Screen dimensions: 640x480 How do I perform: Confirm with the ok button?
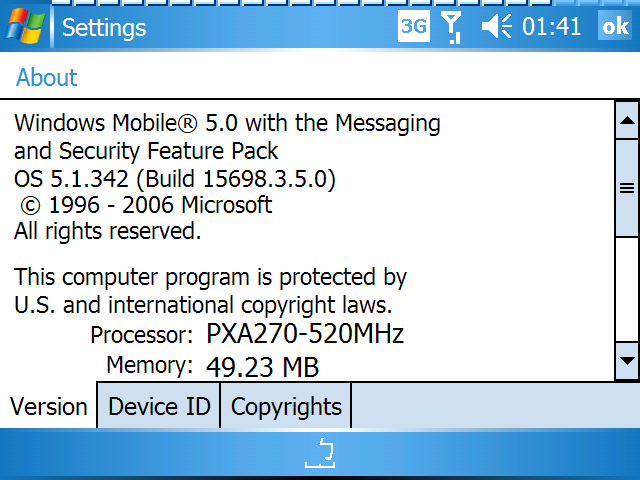point(616,26)
